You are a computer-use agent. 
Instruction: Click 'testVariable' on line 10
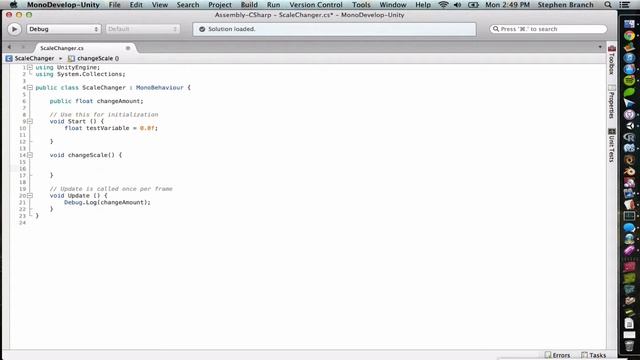[x=107, y=128]
